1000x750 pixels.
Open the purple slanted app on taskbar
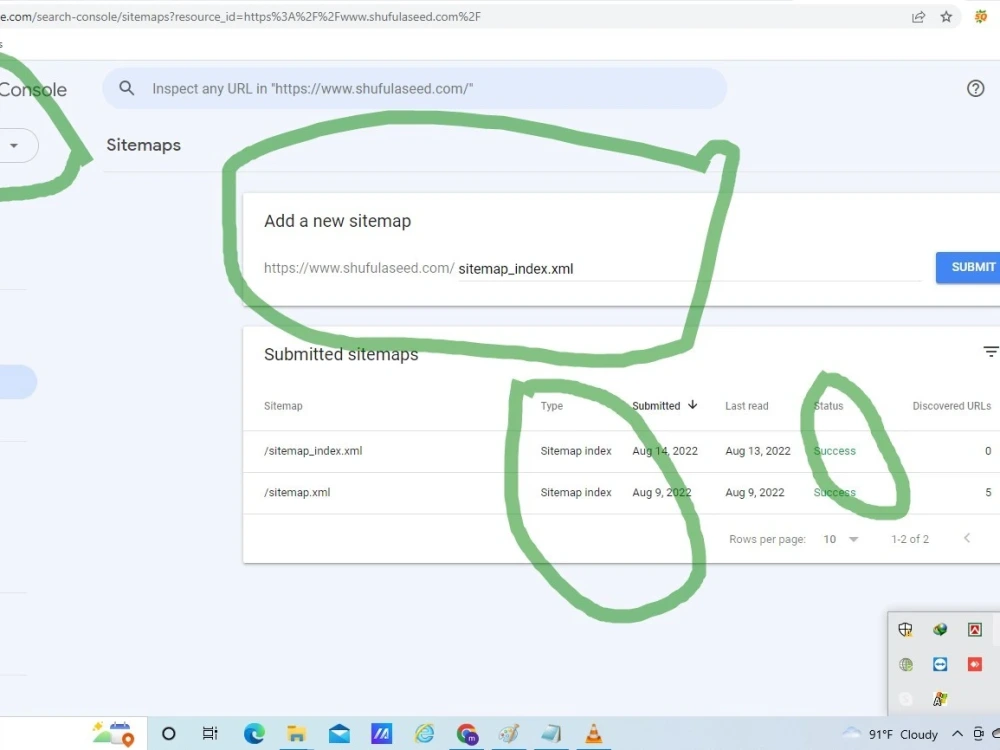click(x=381, y=733)
